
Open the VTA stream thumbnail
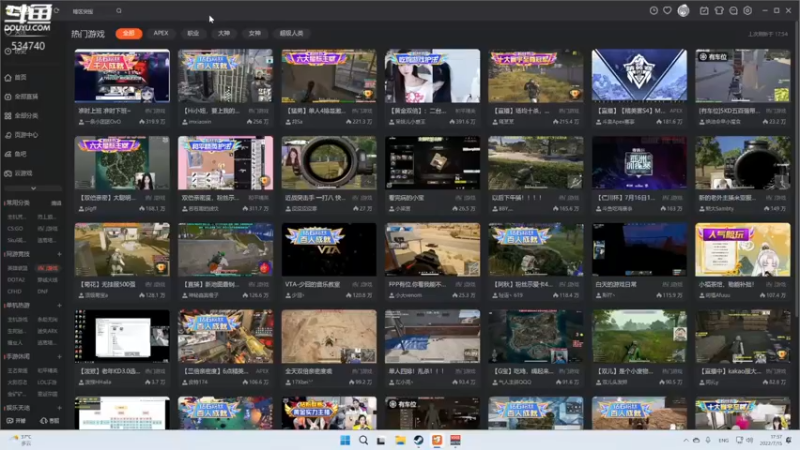tap(329, 249)
